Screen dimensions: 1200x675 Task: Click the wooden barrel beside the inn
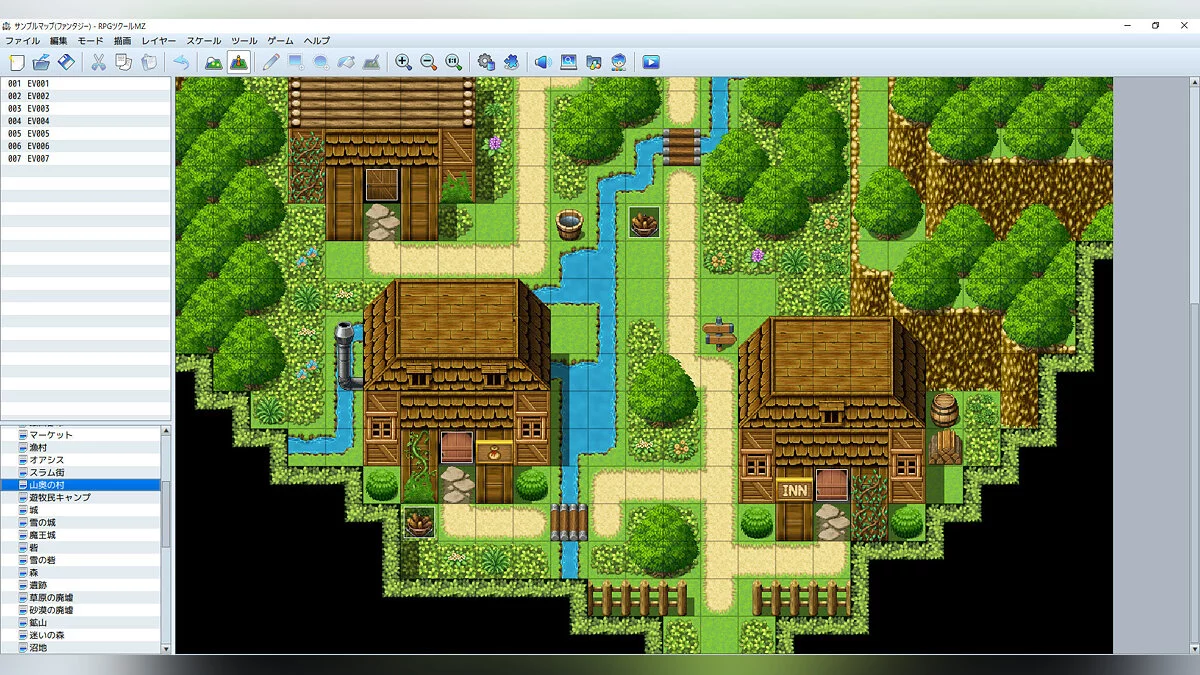[944, 410]
